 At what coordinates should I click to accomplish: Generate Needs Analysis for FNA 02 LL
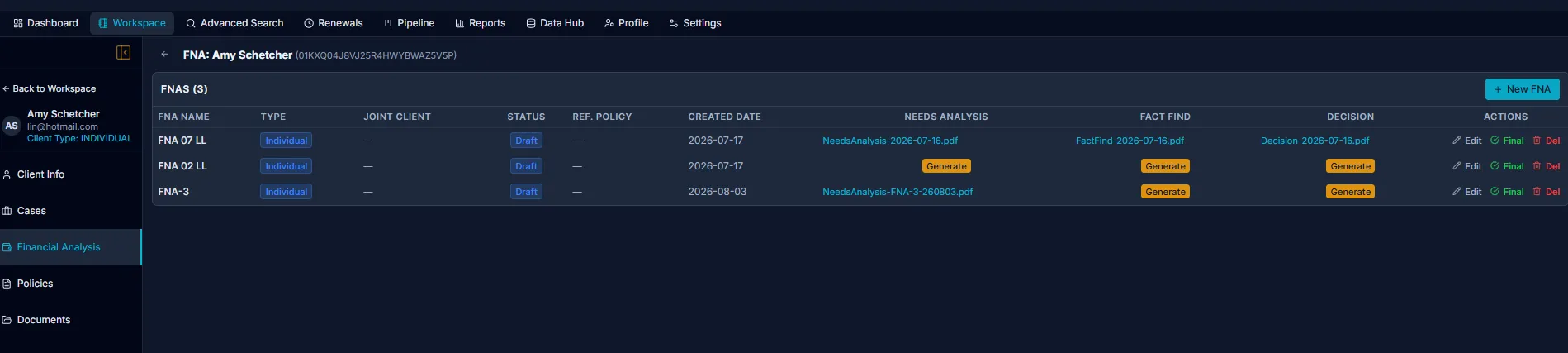946,166
